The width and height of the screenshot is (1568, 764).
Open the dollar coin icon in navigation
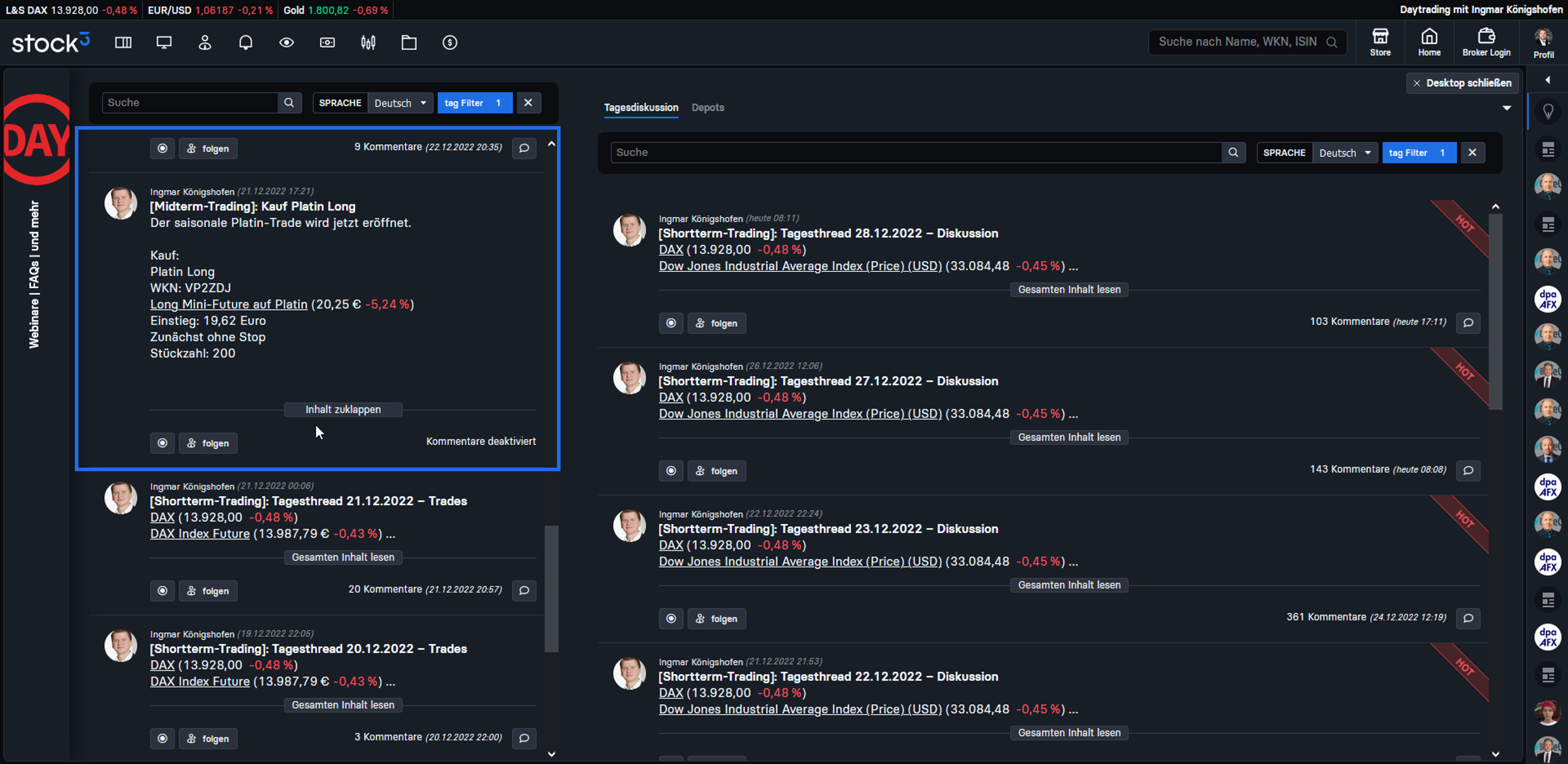[450, 43]
